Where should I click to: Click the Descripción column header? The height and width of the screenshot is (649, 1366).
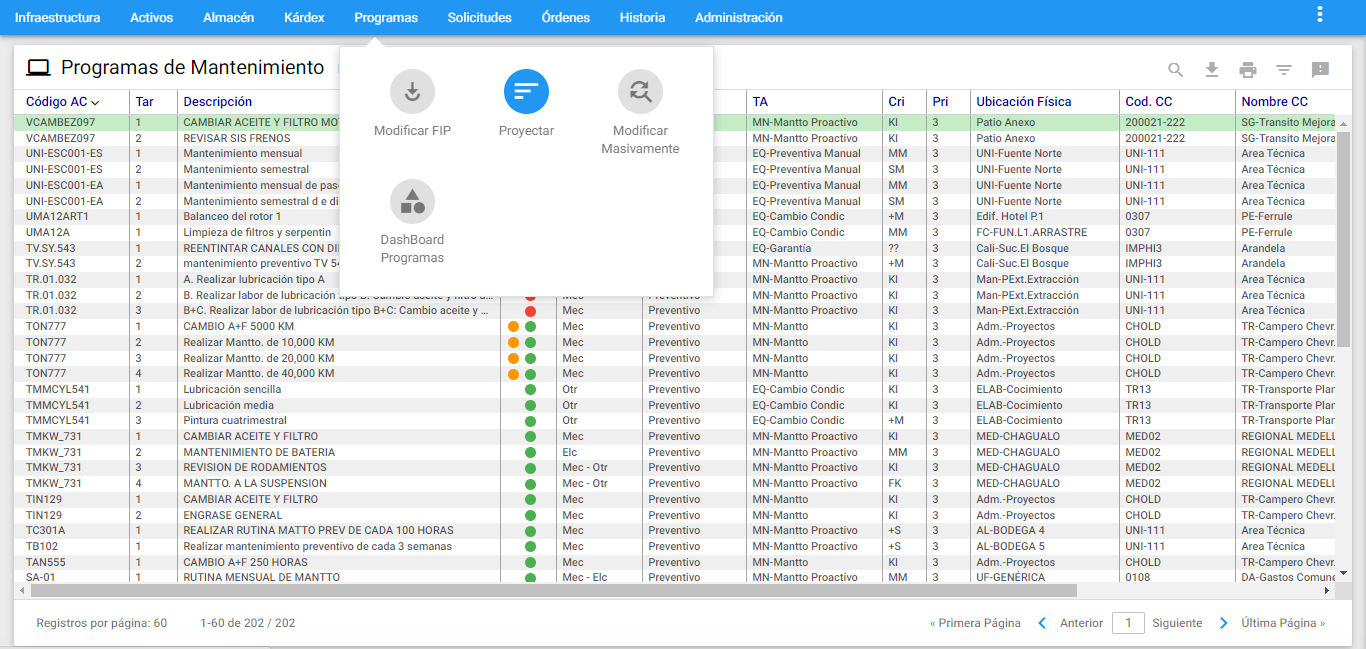pyautogui.click(x=217, y=102)
